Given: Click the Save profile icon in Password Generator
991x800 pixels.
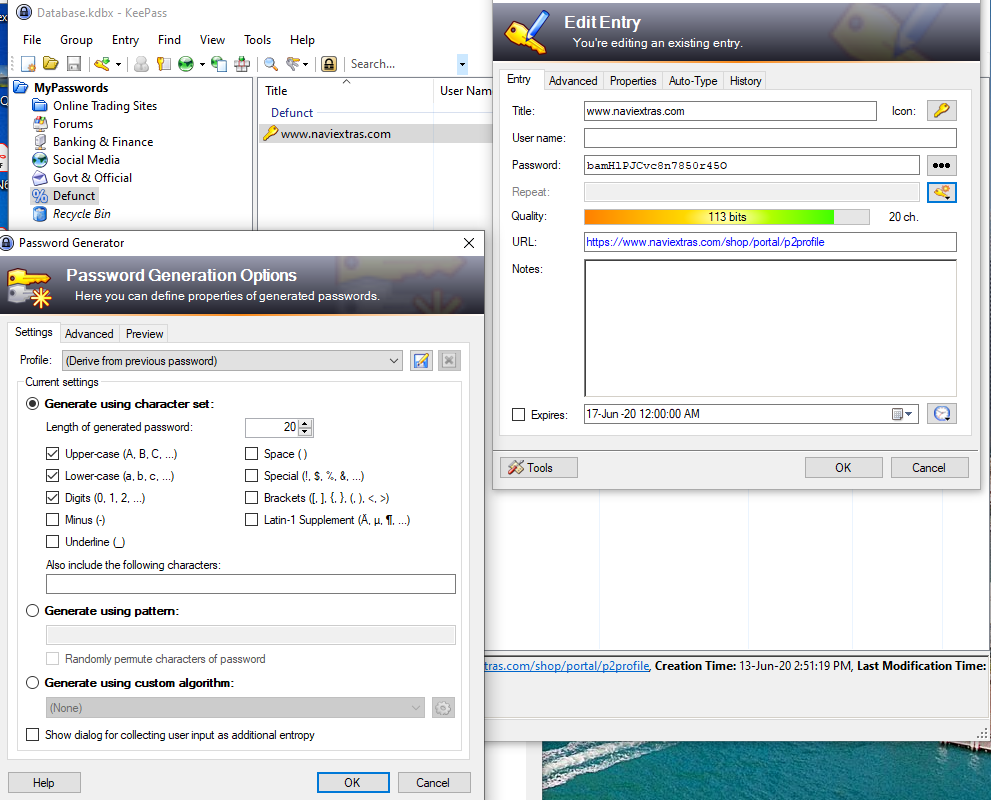Looking at the screenshot, I should [421, 361].
